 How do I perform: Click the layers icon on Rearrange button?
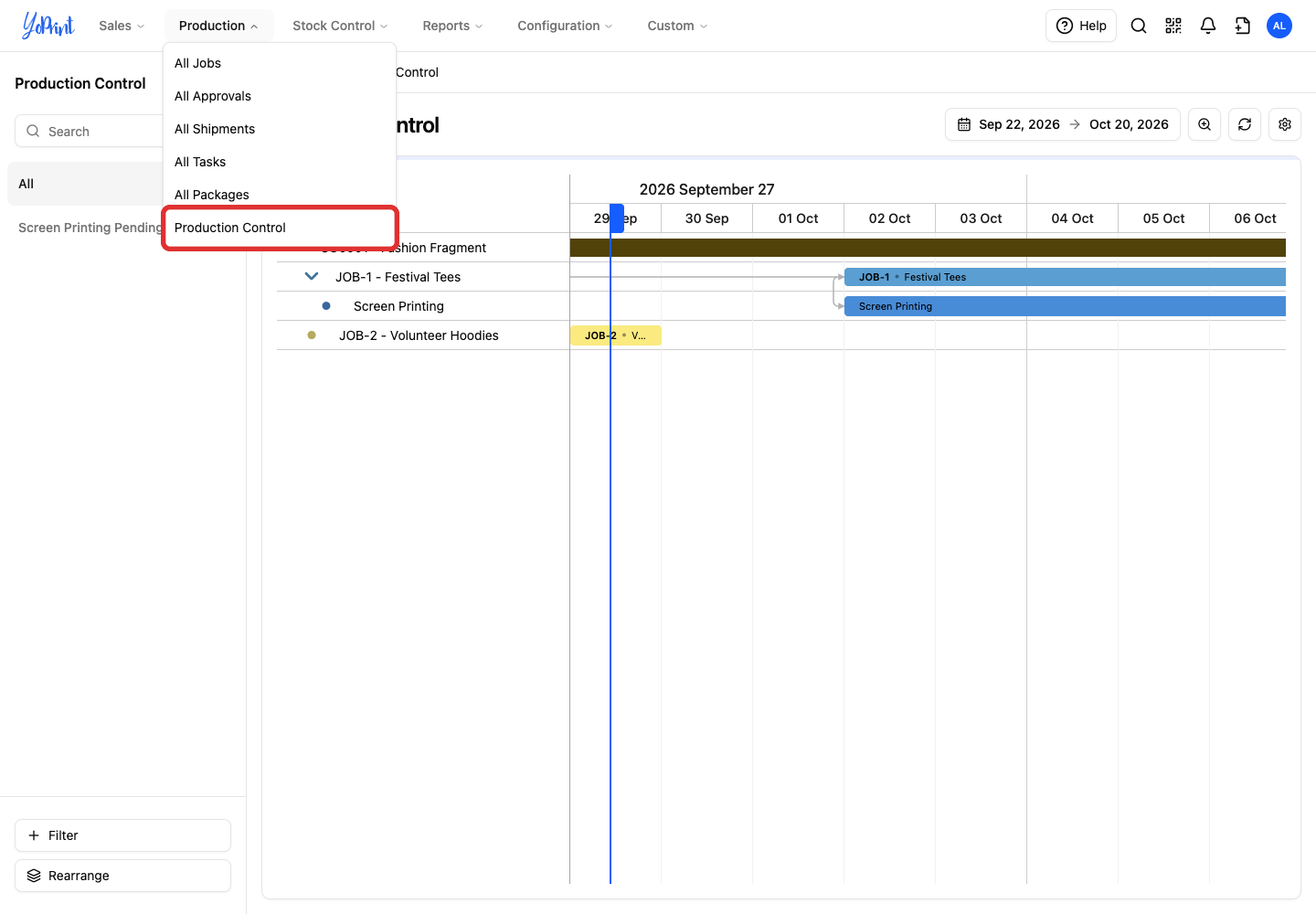pos(34,876)
